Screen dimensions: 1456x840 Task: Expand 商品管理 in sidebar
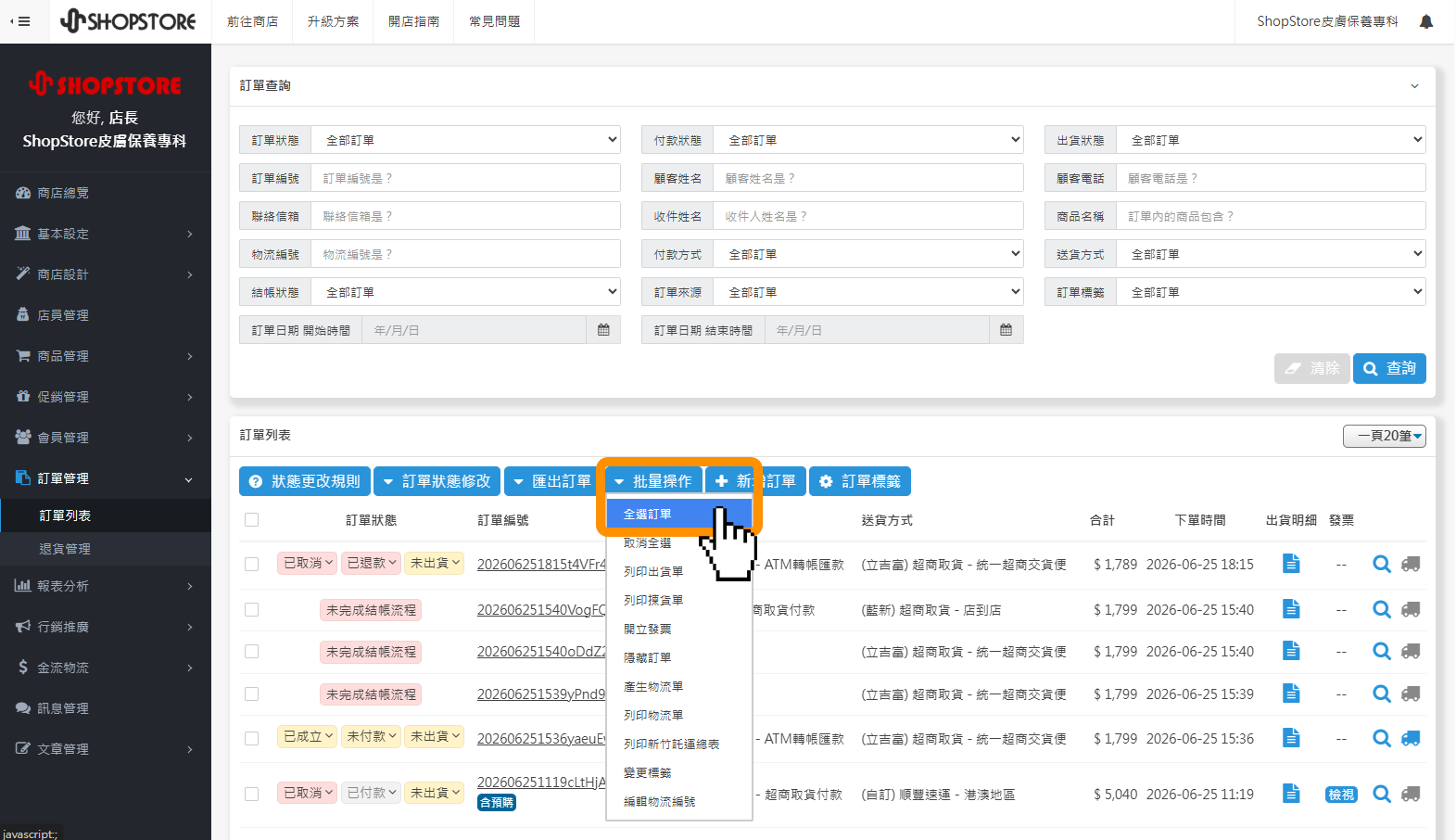106,356
